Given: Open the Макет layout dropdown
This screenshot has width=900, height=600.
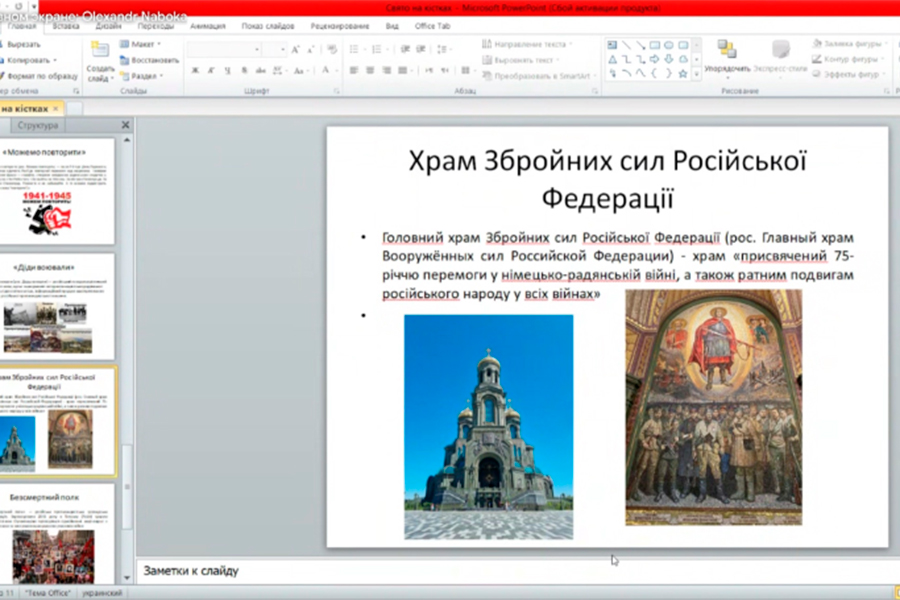Looking at the screenshot, I should [145, 44].
